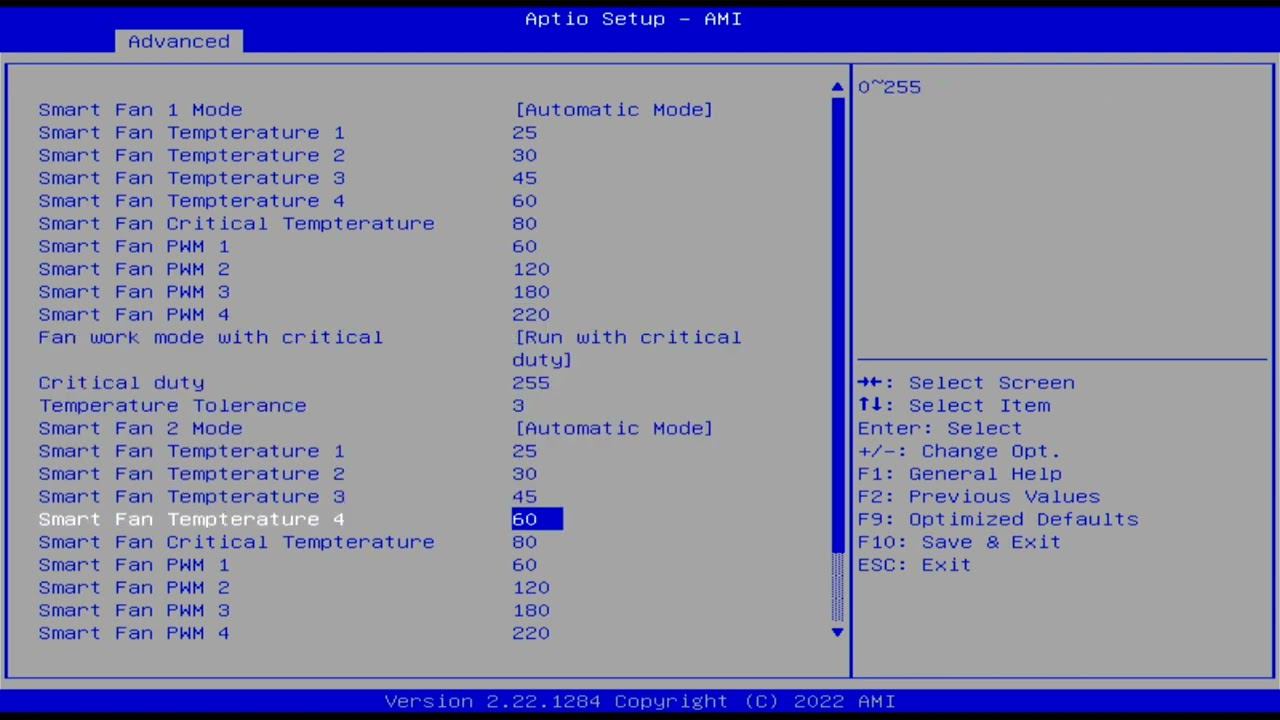This screenshot has height=720, width=1280.
Task: Select the Smart Fan 2 Mode setting label
Action: click(x=140, y=428)
